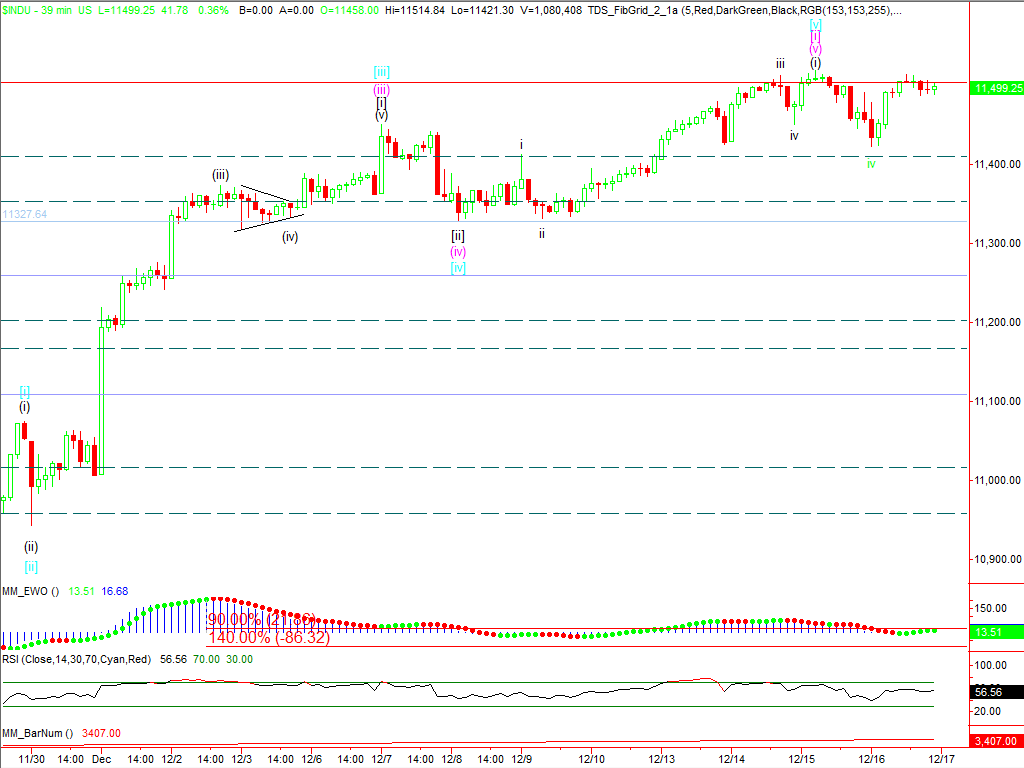Screen dimensions: 1024x768
Task: Click the $INDU symbol in the header
Action: point(17,9)
